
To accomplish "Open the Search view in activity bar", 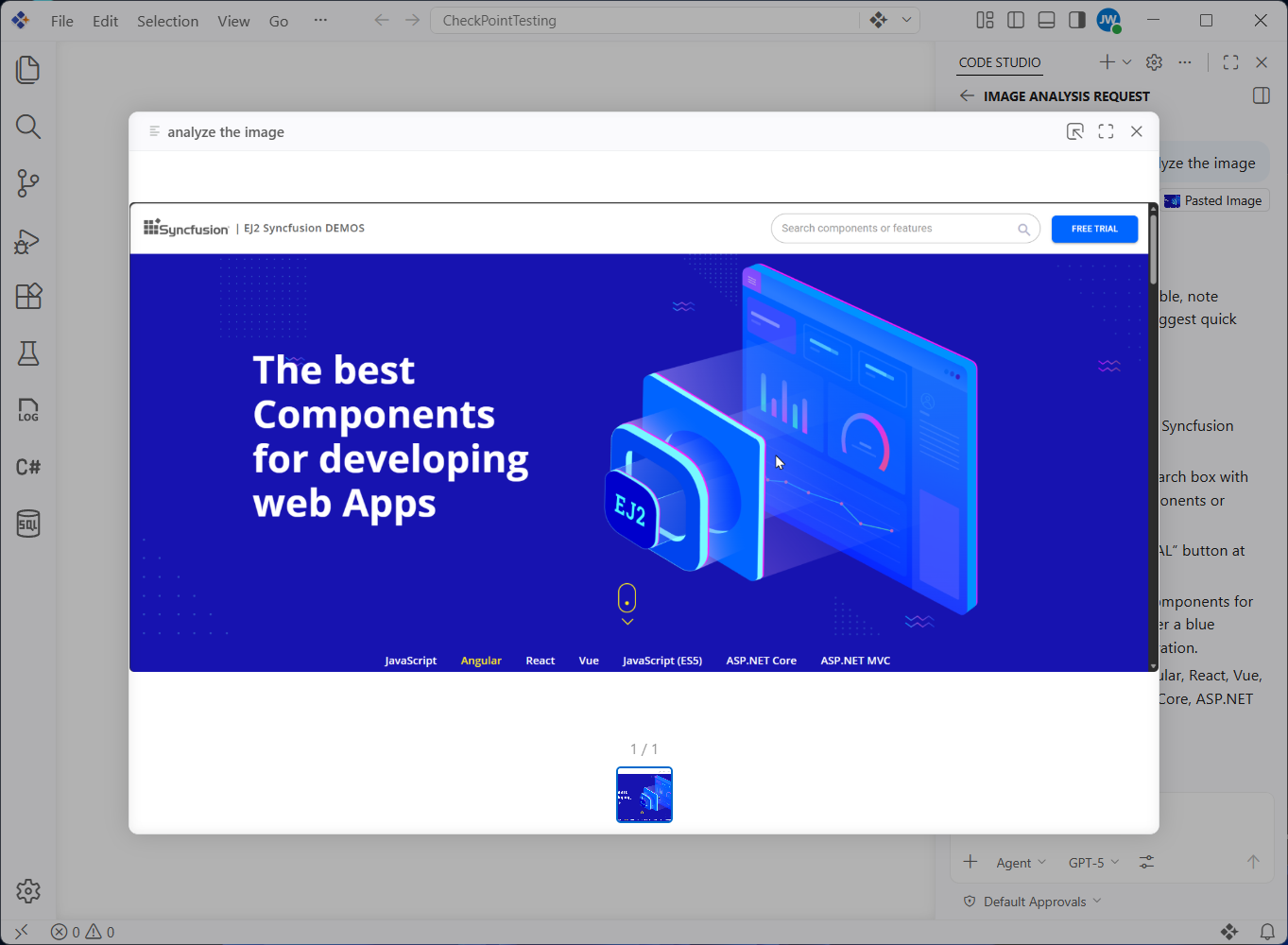I will (28, 127).
